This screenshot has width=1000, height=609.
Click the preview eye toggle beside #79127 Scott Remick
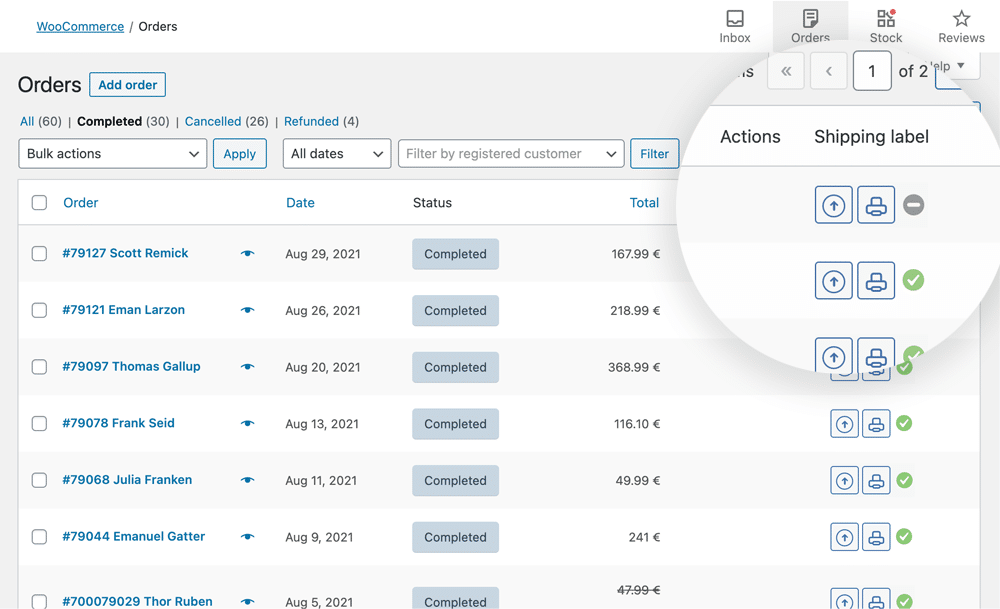point(246,254)
